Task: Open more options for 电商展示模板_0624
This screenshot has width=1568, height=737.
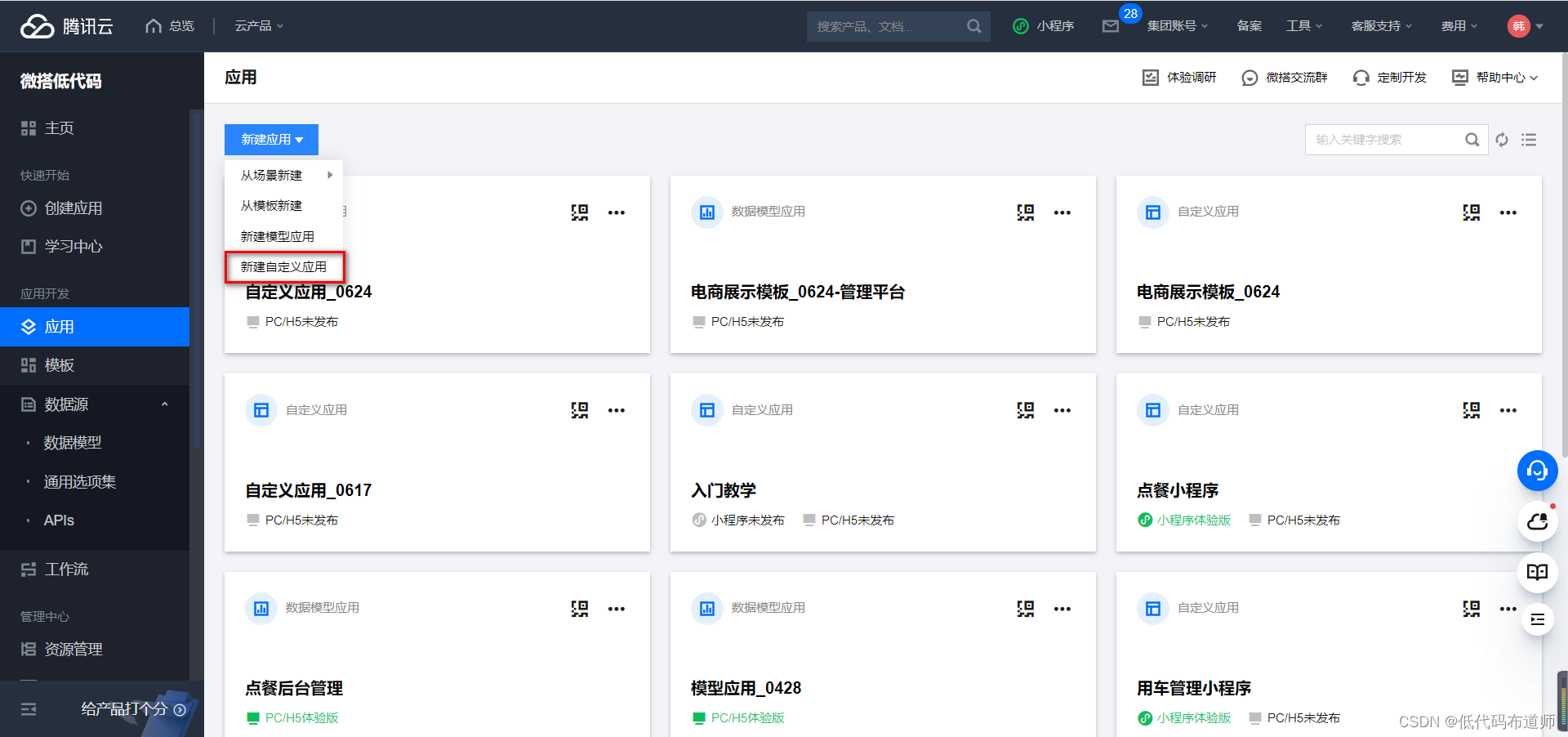Action: [1508, 212]
